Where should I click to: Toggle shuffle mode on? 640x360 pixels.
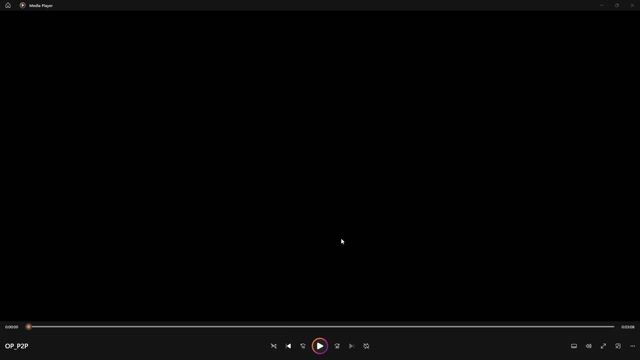click(x=273, y=346)
